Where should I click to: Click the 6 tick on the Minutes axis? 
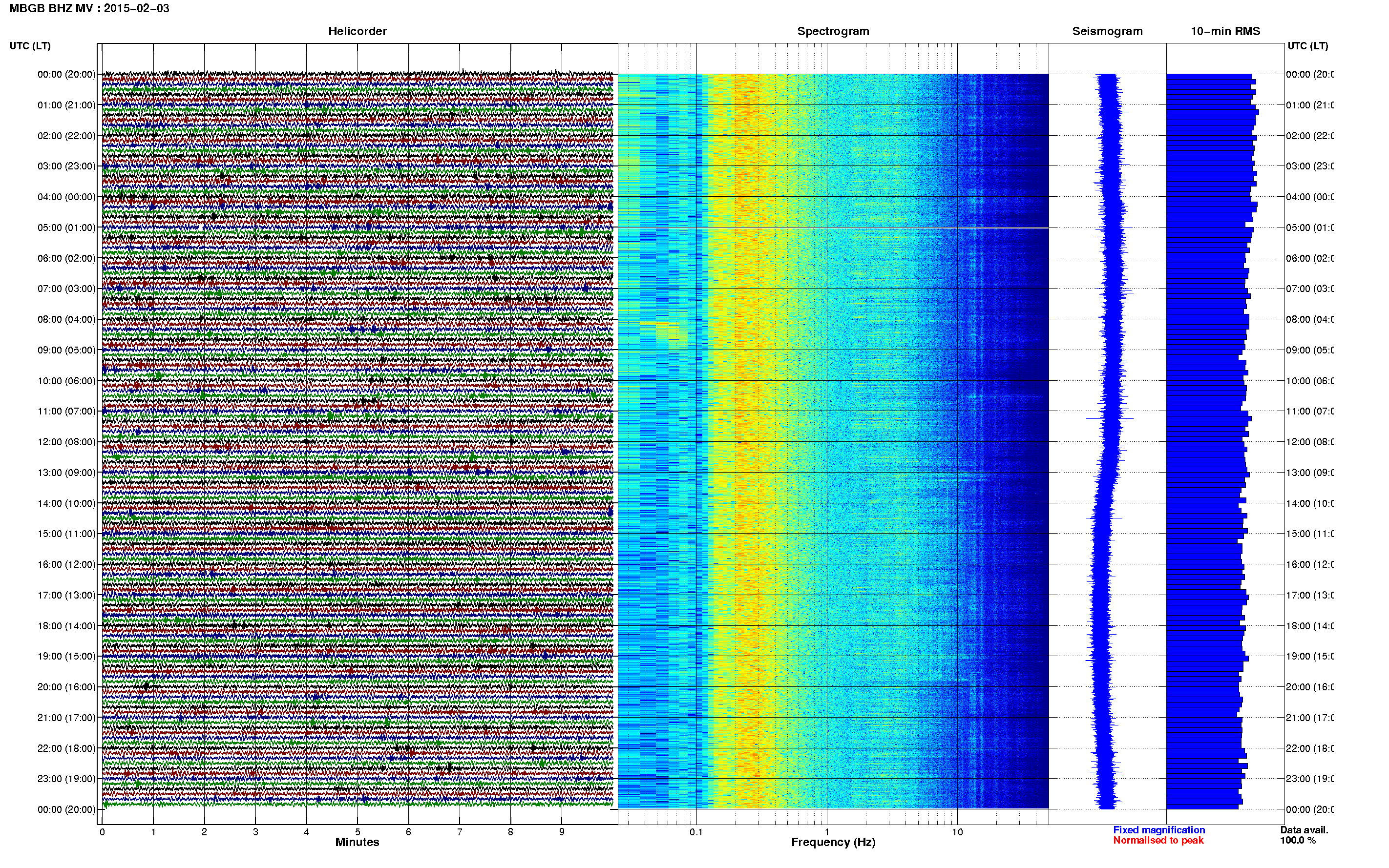click(408, 832)
